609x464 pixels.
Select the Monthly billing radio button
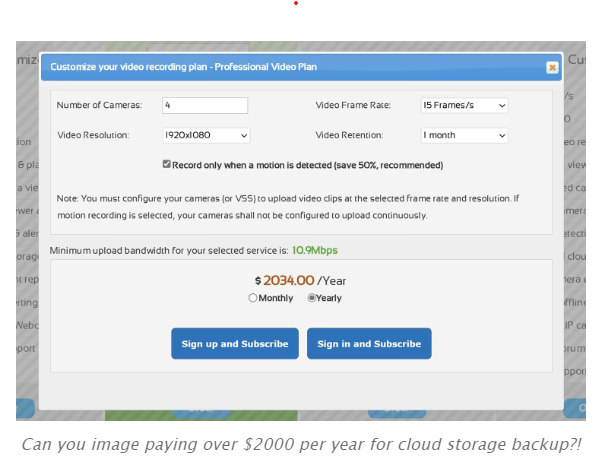click(x=253, y=298)
